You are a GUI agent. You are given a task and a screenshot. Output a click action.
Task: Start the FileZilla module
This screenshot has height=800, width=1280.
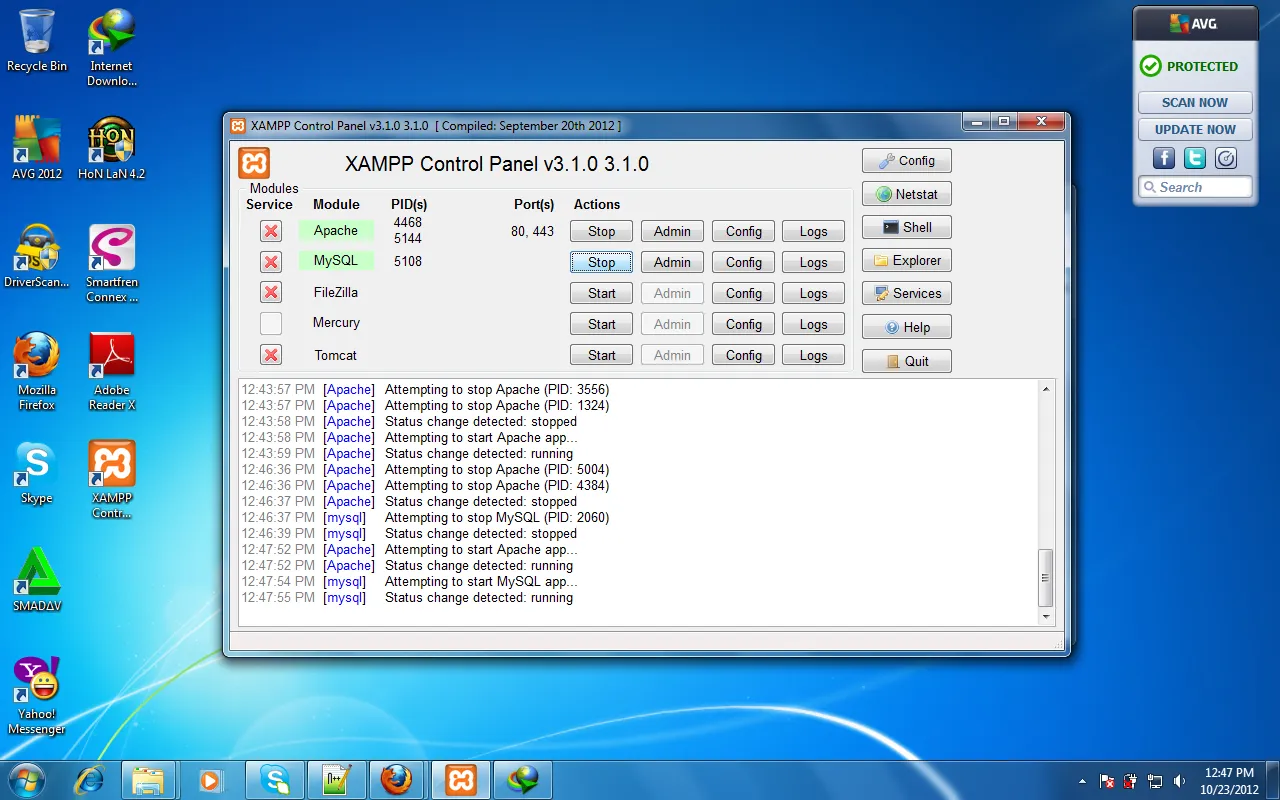tap(601, 293)
